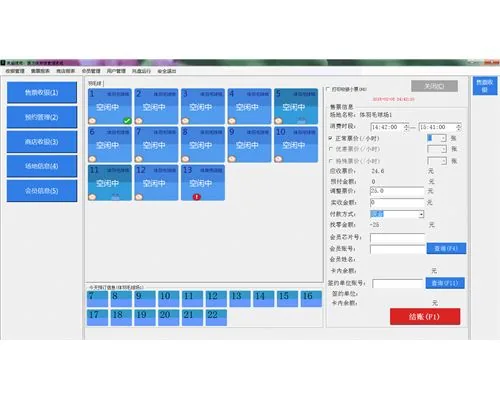Screen dimensions: 500x400
Task: Open the 会员管理 menu
Action: (91, 71)
